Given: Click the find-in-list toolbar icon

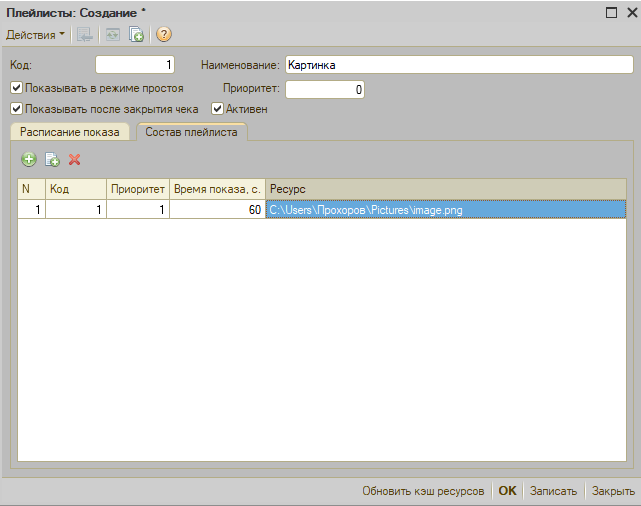Looking at the screenshot, I should coord(85,35).
